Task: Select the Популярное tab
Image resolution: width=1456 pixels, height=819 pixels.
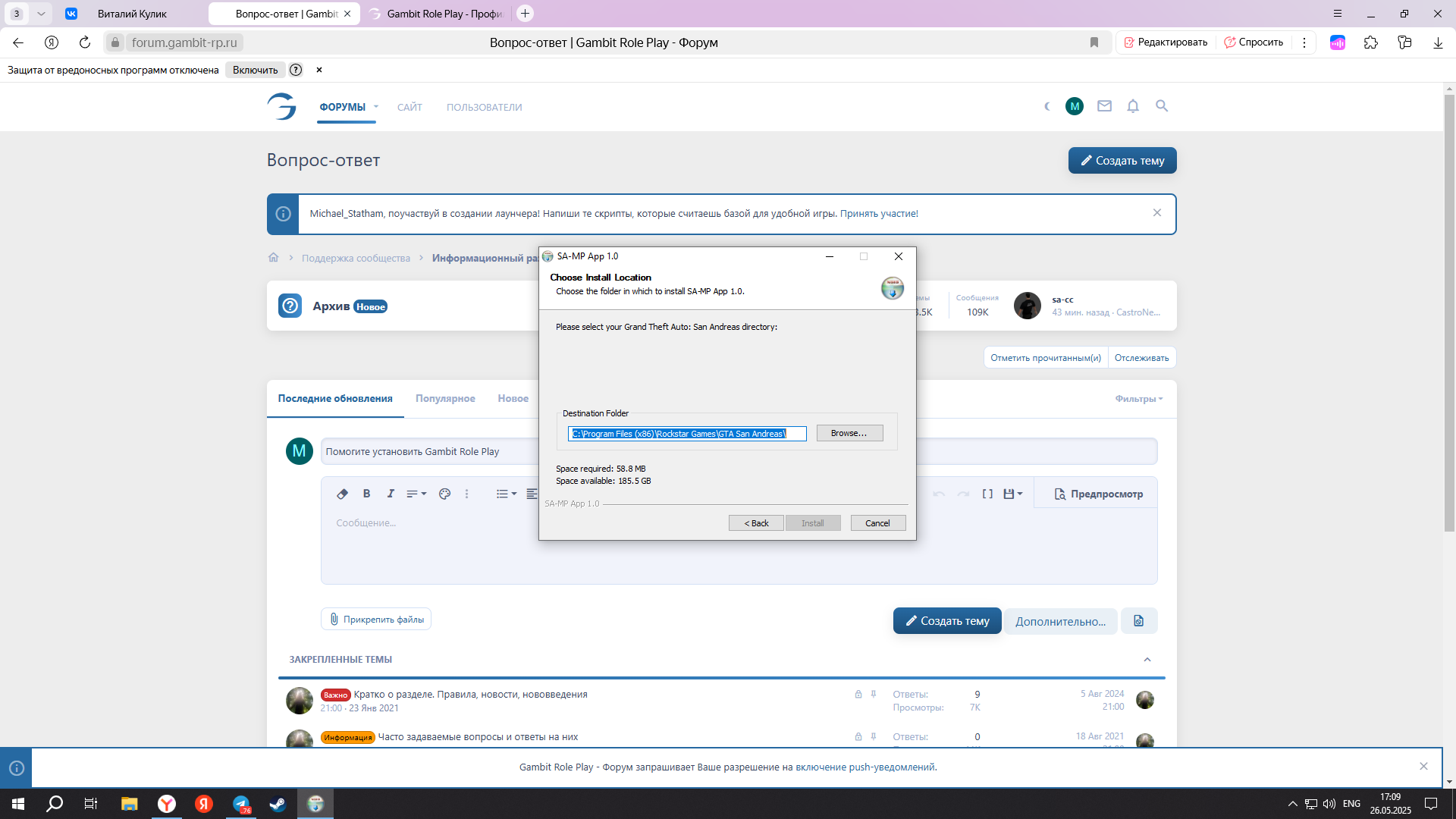Action: (445, 399)
